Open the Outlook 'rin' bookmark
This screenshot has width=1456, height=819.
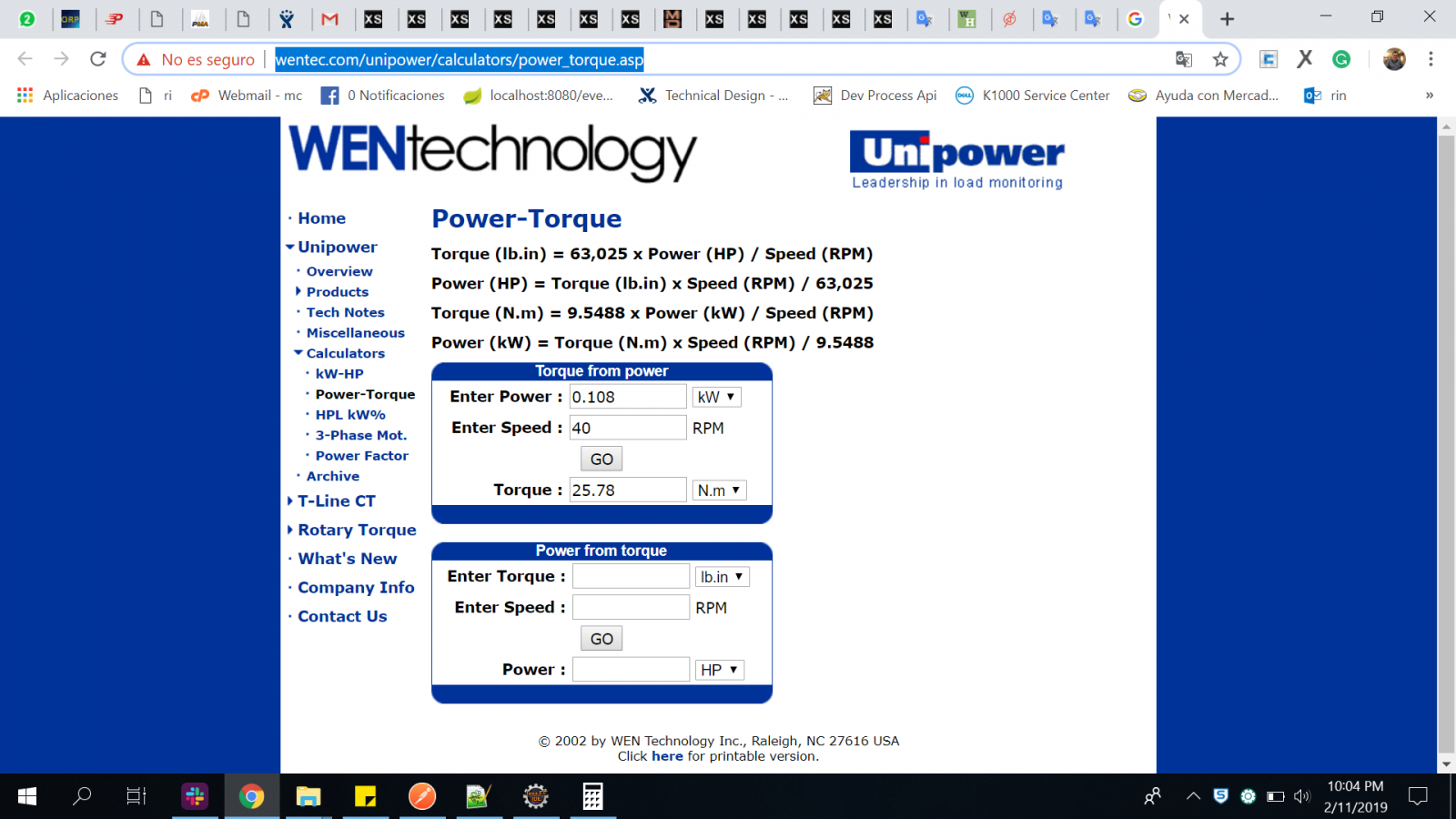pyautogui.click(x=1325, y=96)
